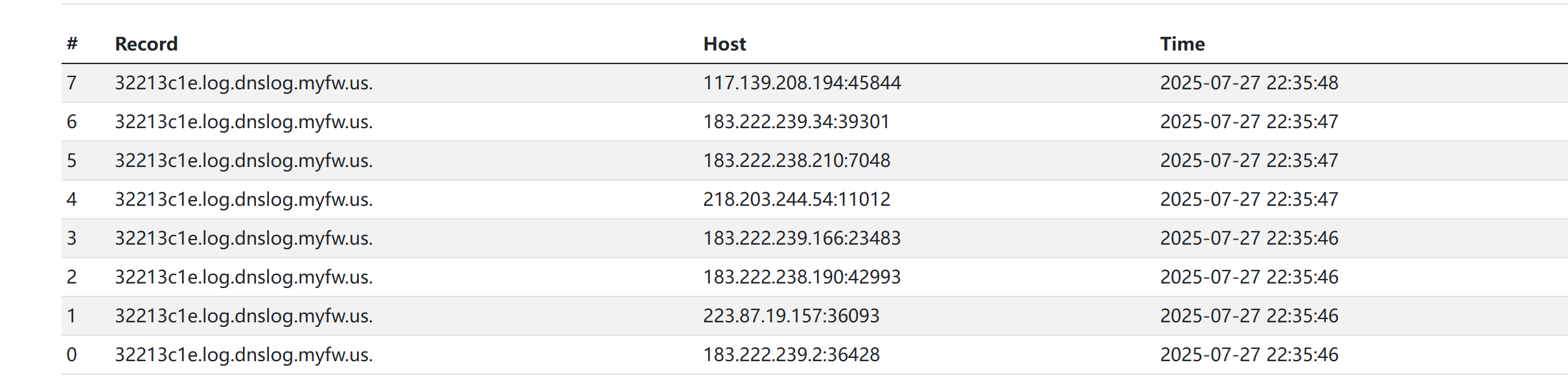Viewport: 1568px width, 389px height.
Task: Select host 183.222.239.34:39301
Action: [x=796, y=122]
